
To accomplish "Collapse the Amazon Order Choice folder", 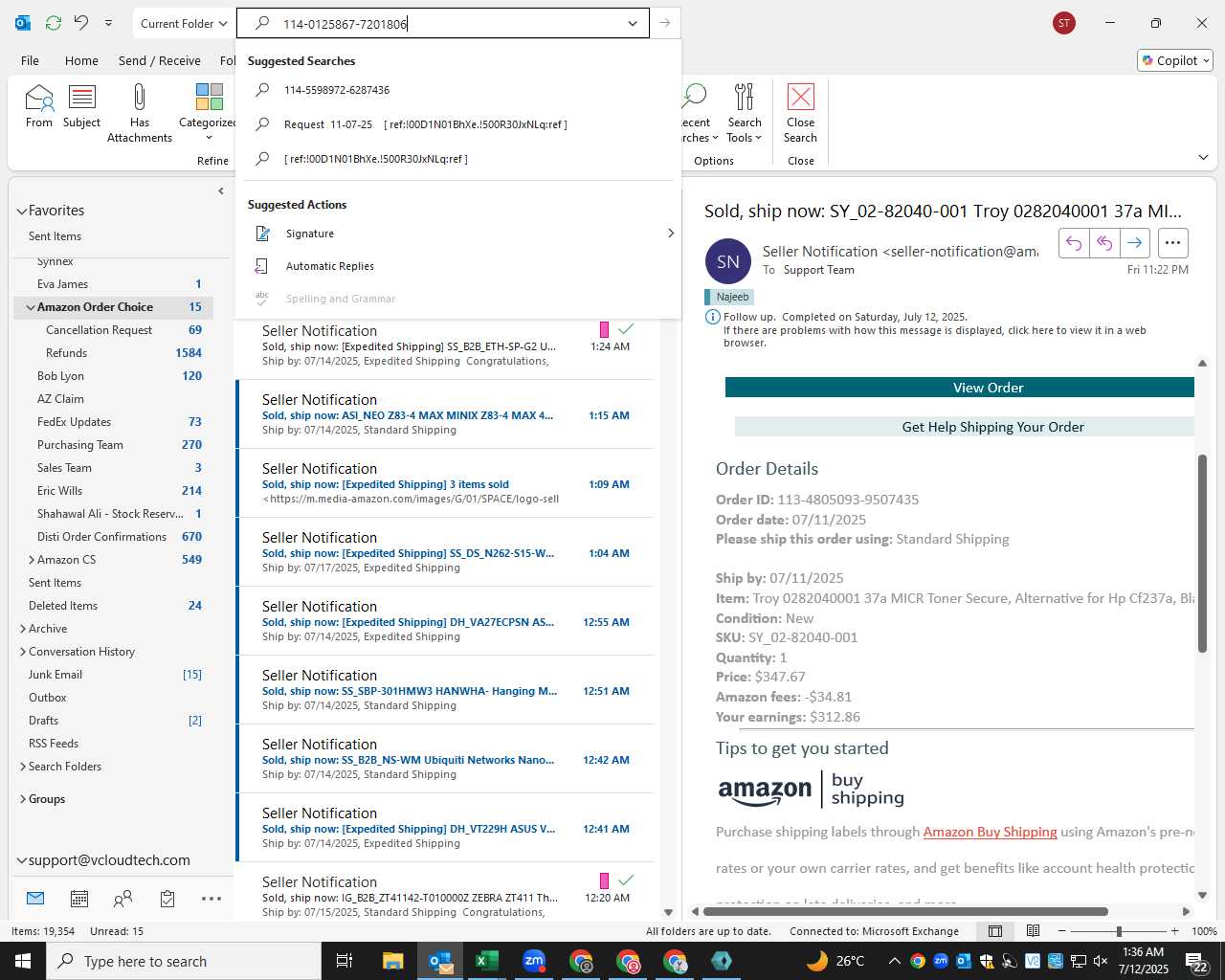I will pos(31,307).
